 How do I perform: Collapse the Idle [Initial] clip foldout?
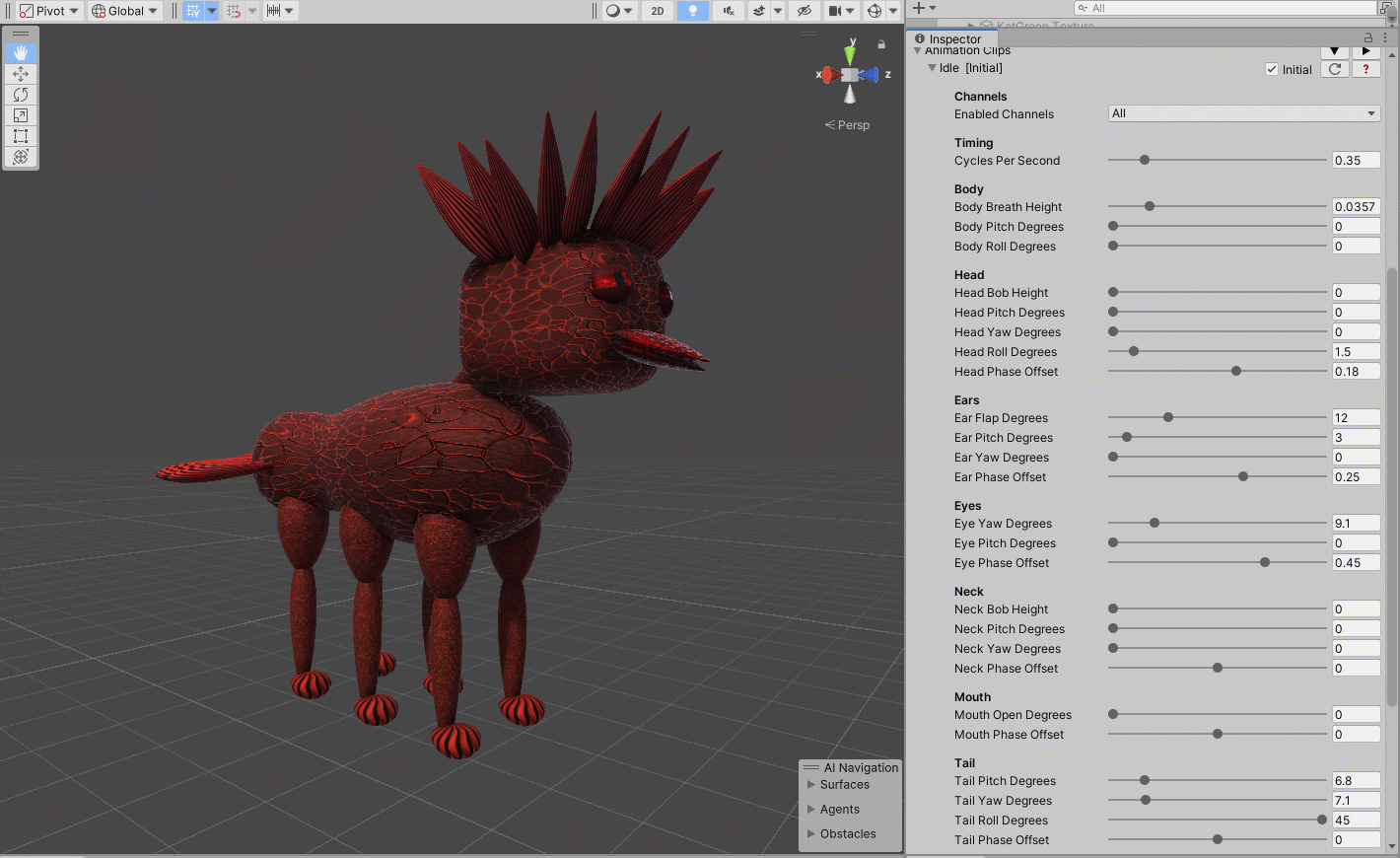[x=932, y=68]
